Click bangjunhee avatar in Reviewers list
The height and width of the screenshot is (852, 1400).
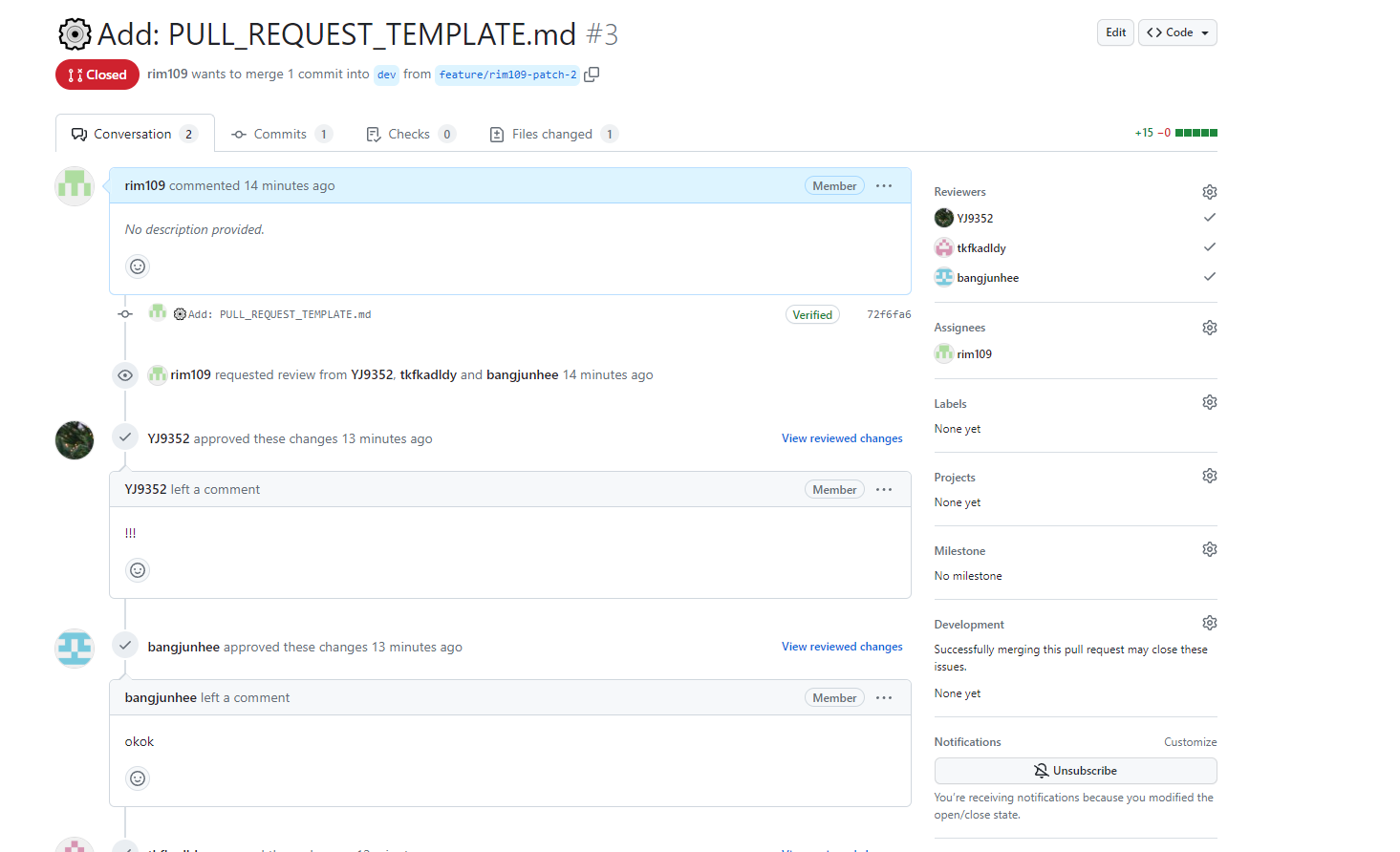[944, 277]
